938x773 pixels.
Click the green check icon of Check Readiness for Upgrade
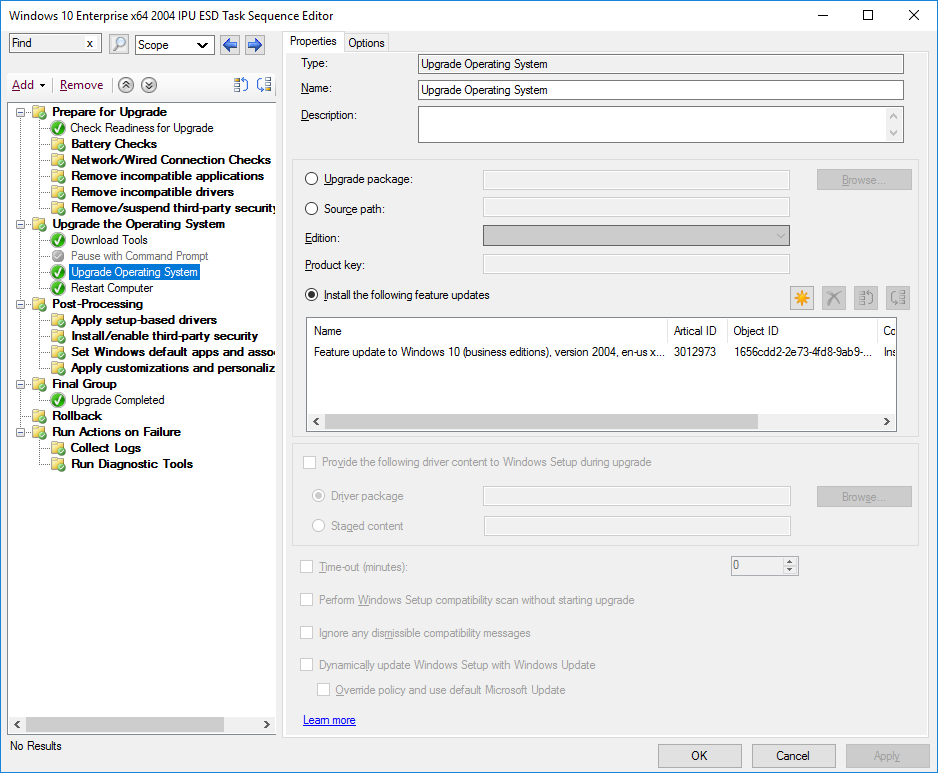click(58, 128)
